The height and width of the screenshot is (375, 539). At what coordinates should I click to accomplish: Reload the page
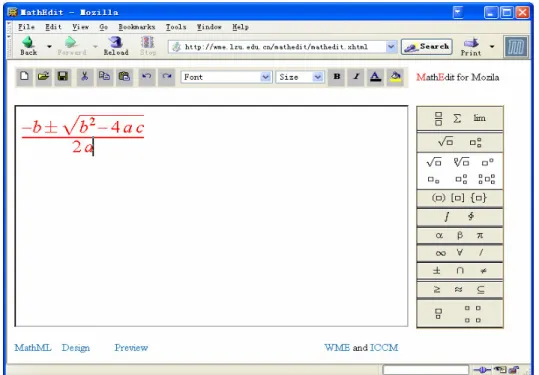point(116,46)
